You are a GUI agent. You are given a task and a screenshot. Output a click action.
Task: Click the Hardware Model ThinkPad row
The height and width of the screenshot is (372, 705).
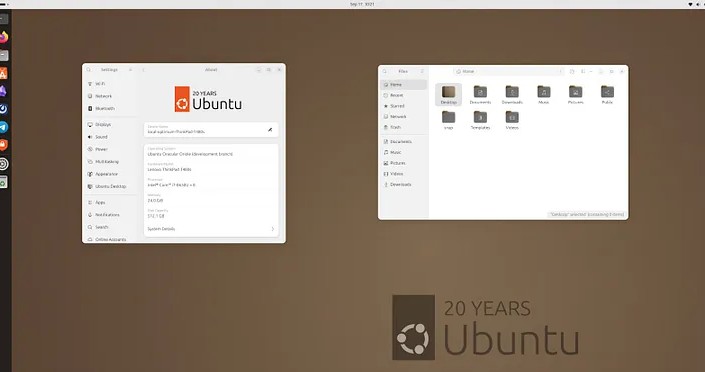tap(211, 167)
